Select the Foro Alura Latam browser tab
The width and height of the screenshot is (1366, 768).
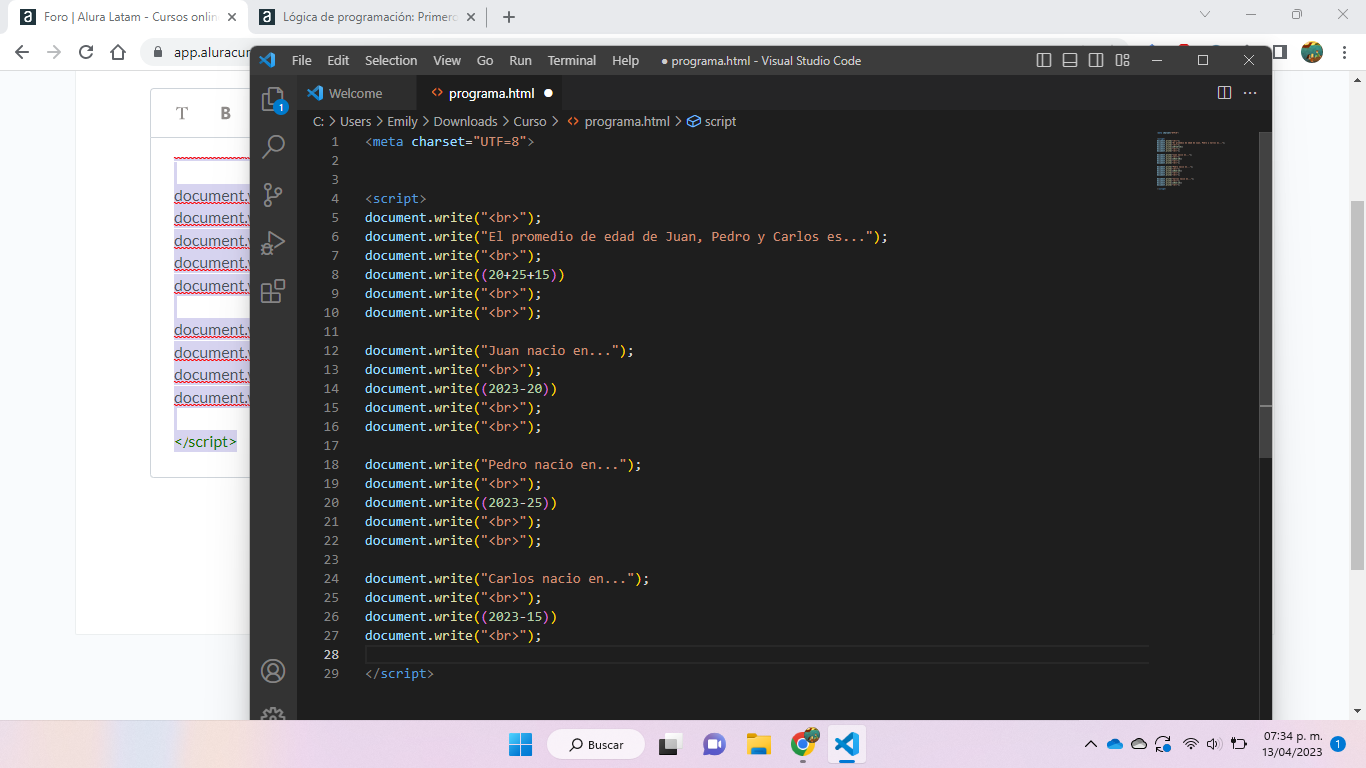point(130,17)
